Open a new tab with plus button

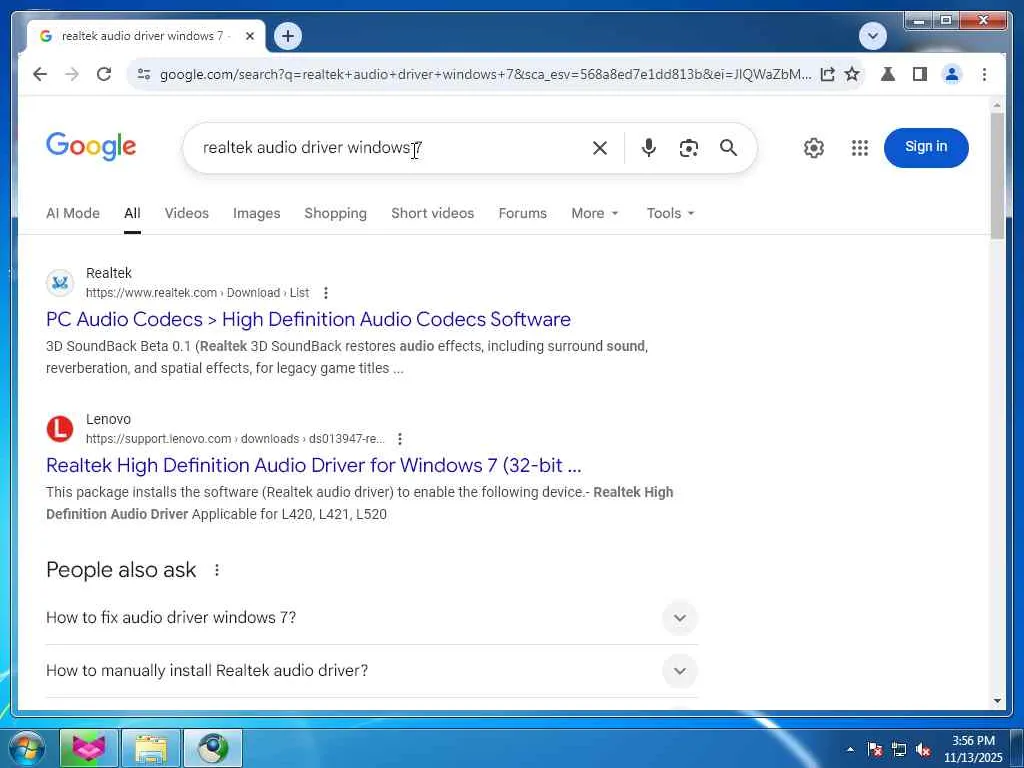[288, 36]
